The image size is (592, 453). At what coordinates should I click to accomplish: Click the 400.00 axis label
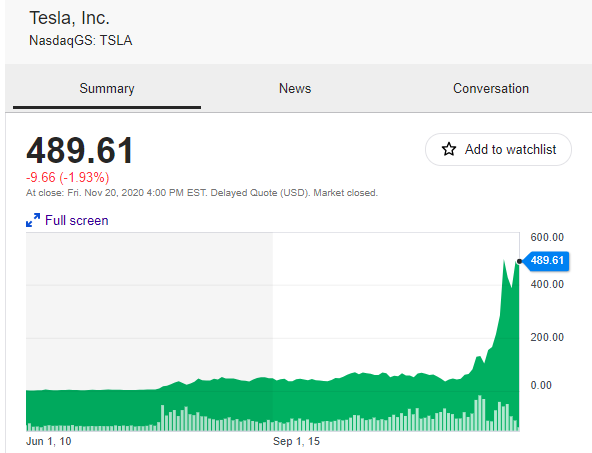pos(547,284)
